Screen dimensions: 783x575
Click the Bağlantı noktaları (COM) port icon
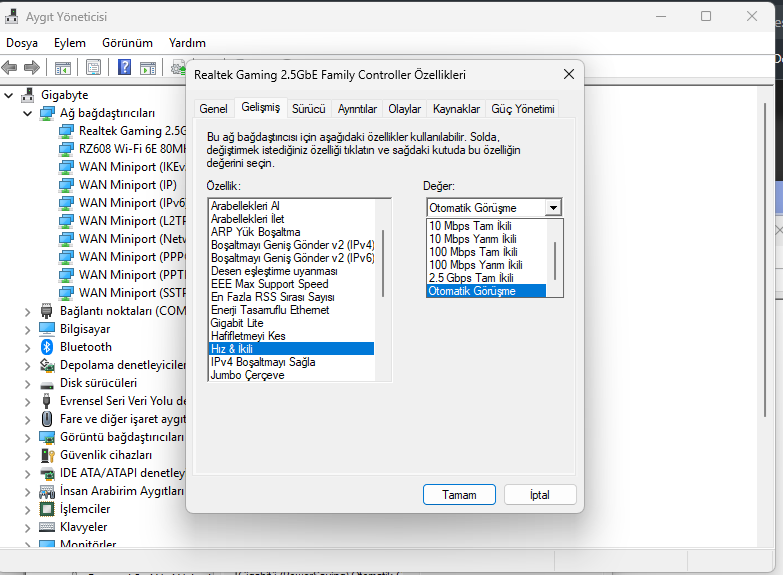47,311
